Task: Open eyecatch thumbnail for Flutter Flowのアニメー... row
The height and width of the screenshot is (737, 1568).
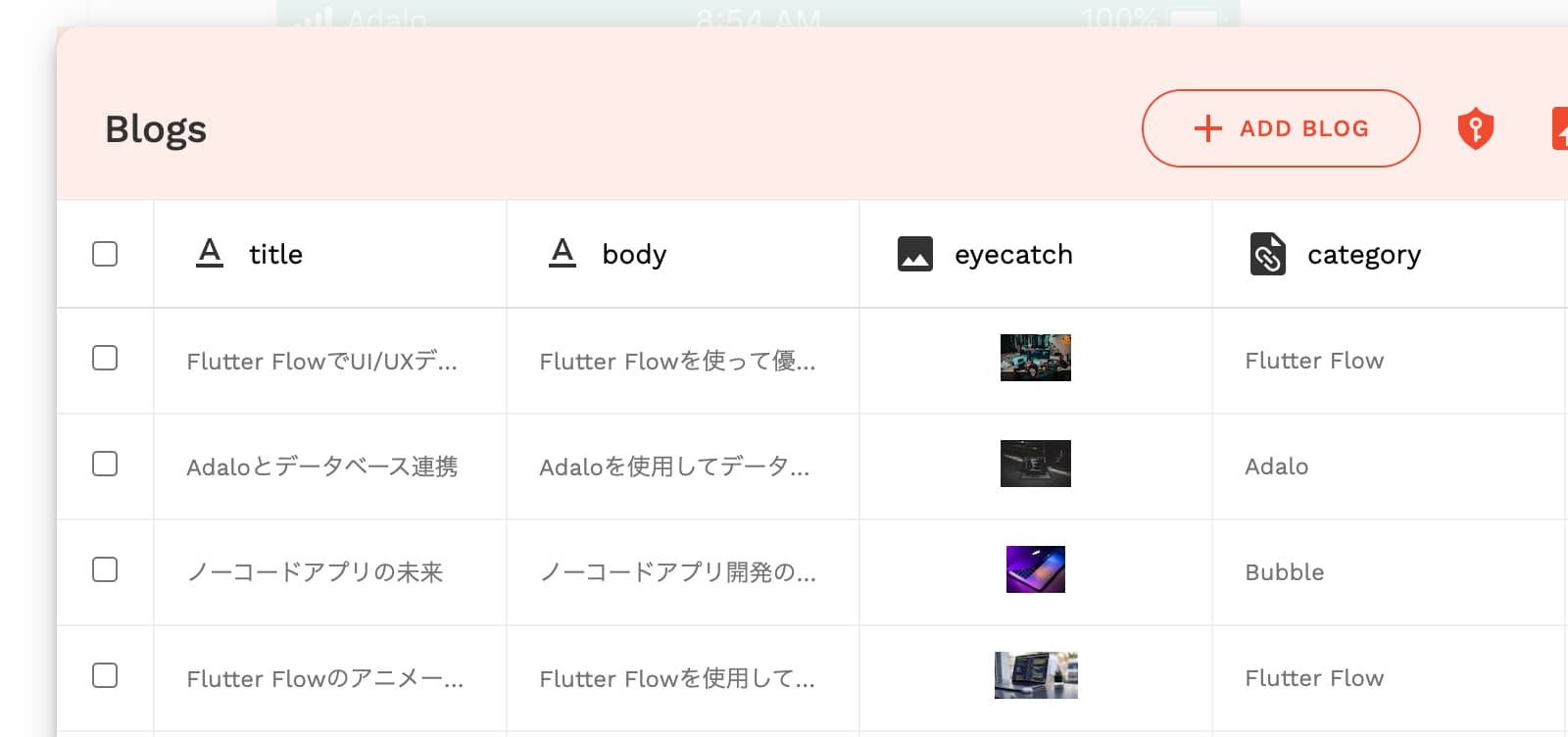Action: [1036, 675]
